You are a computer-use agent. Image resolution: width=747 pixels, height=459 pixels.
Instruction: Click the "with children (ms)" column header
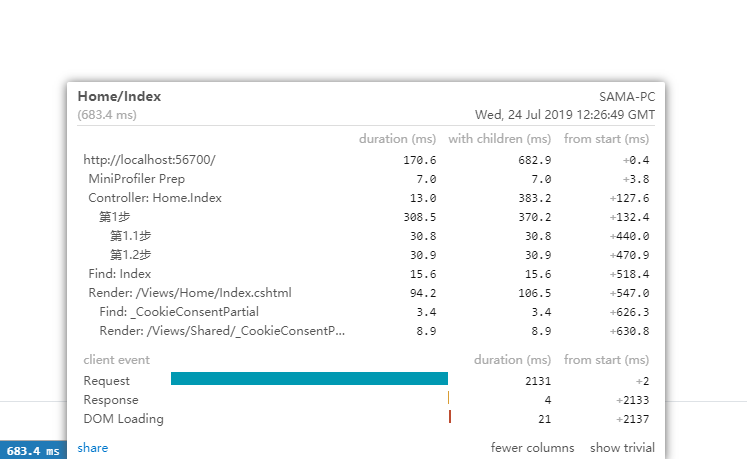(499, 139)
